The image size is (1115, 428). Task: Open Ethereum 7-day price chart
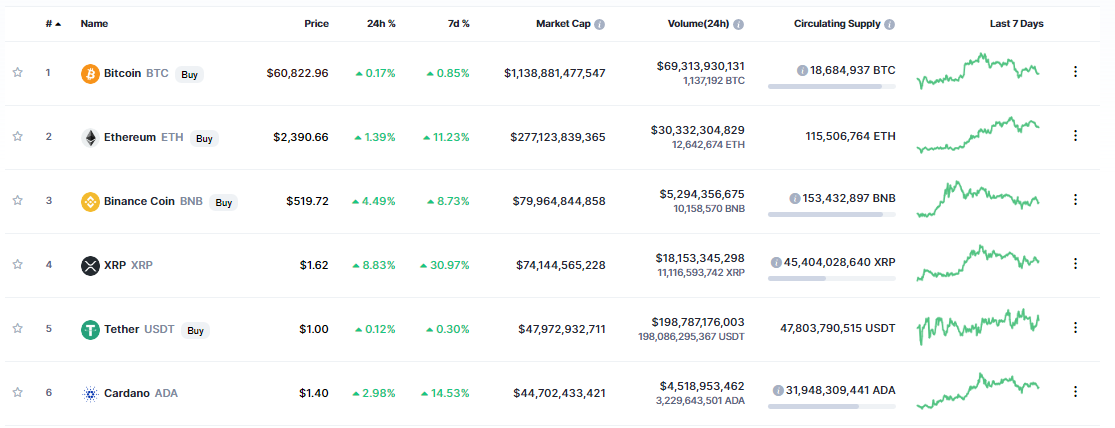pyautogui.click(x=978, y=135)
